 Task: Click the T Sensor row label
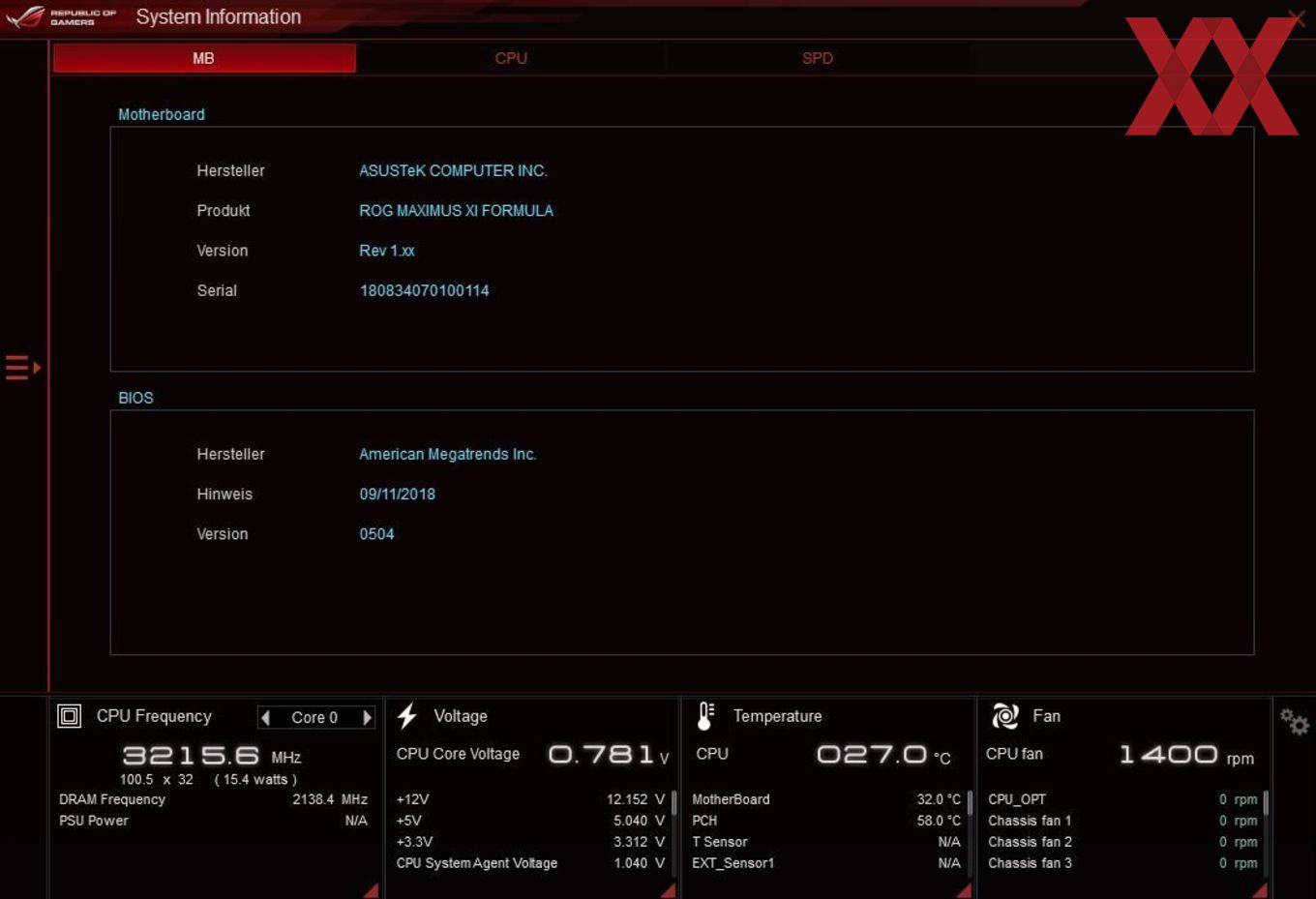(x=720, y=843)
